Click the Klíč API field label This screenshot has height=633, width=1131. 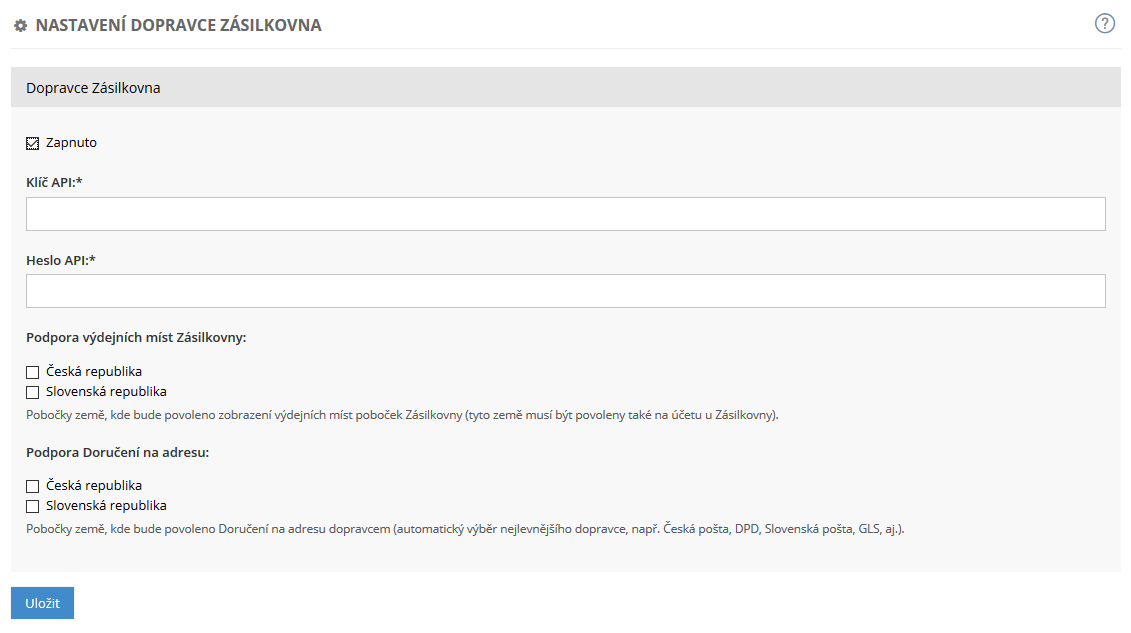pos(54,182)
